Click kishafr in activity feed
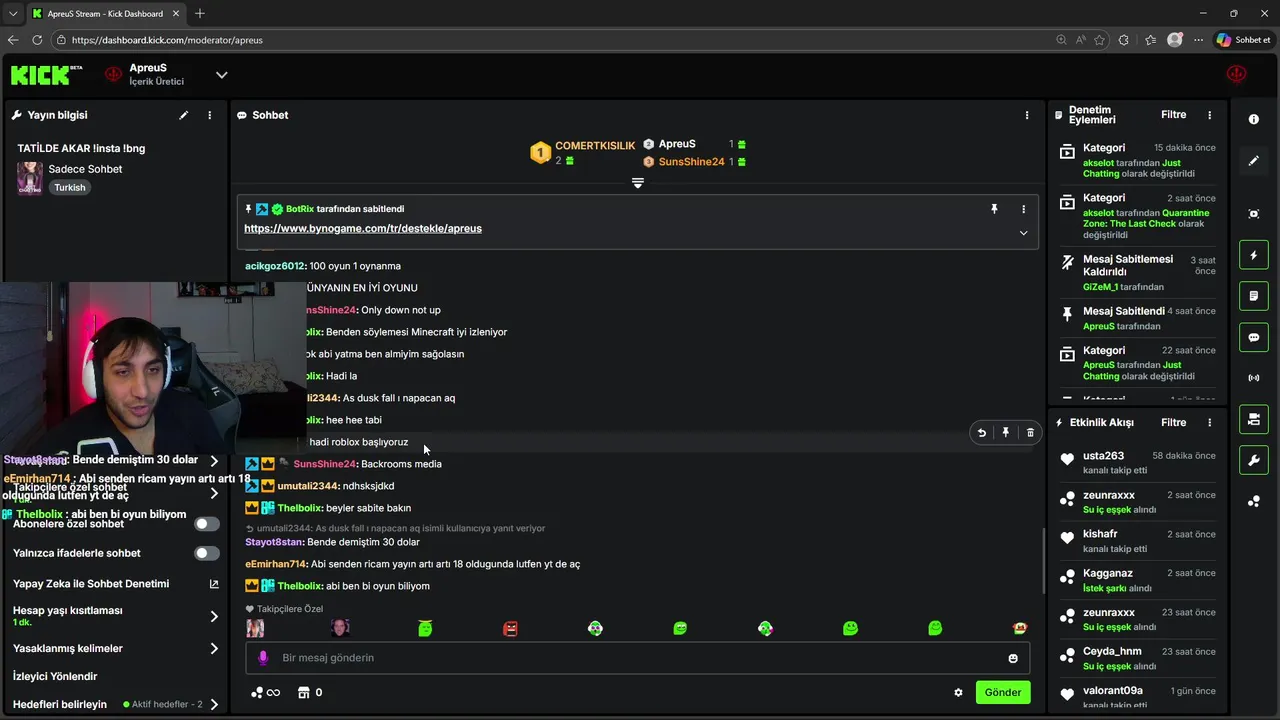The height and width of the screenshot is (720, 1280). pos(1100,534)
